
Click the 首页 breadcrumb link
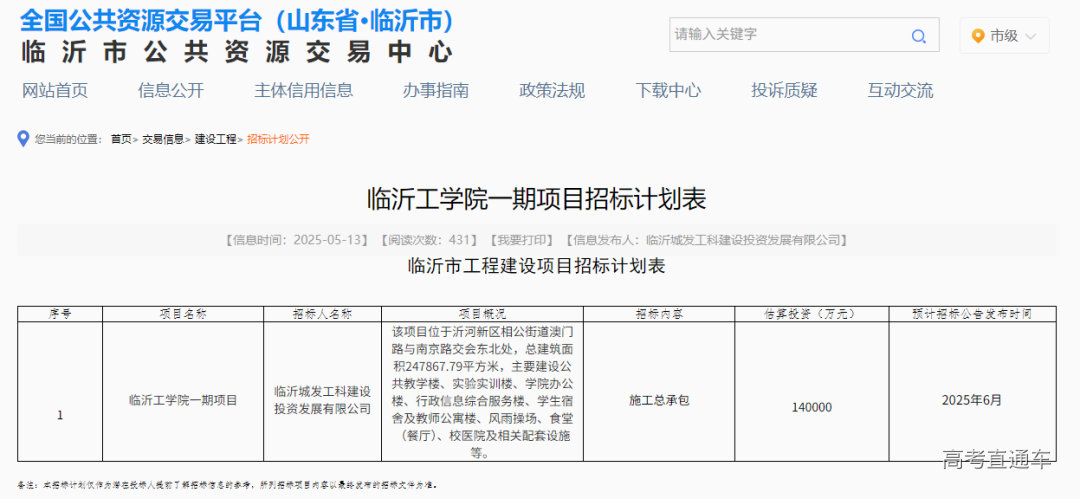click(121, 139)
